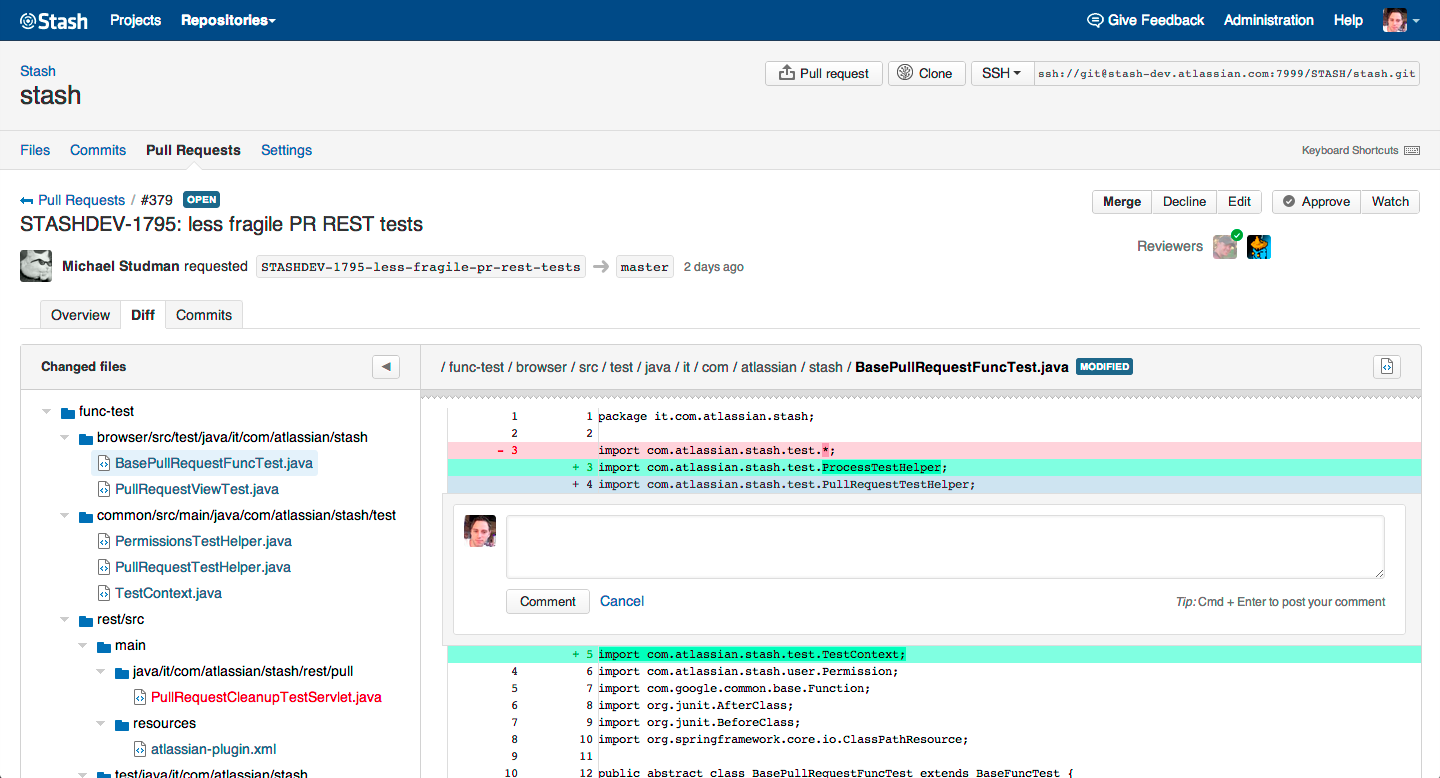Click first reviewer avatar with checkmark
The width and height of the screenshot is (1440, 778).
click(1225, 247)
